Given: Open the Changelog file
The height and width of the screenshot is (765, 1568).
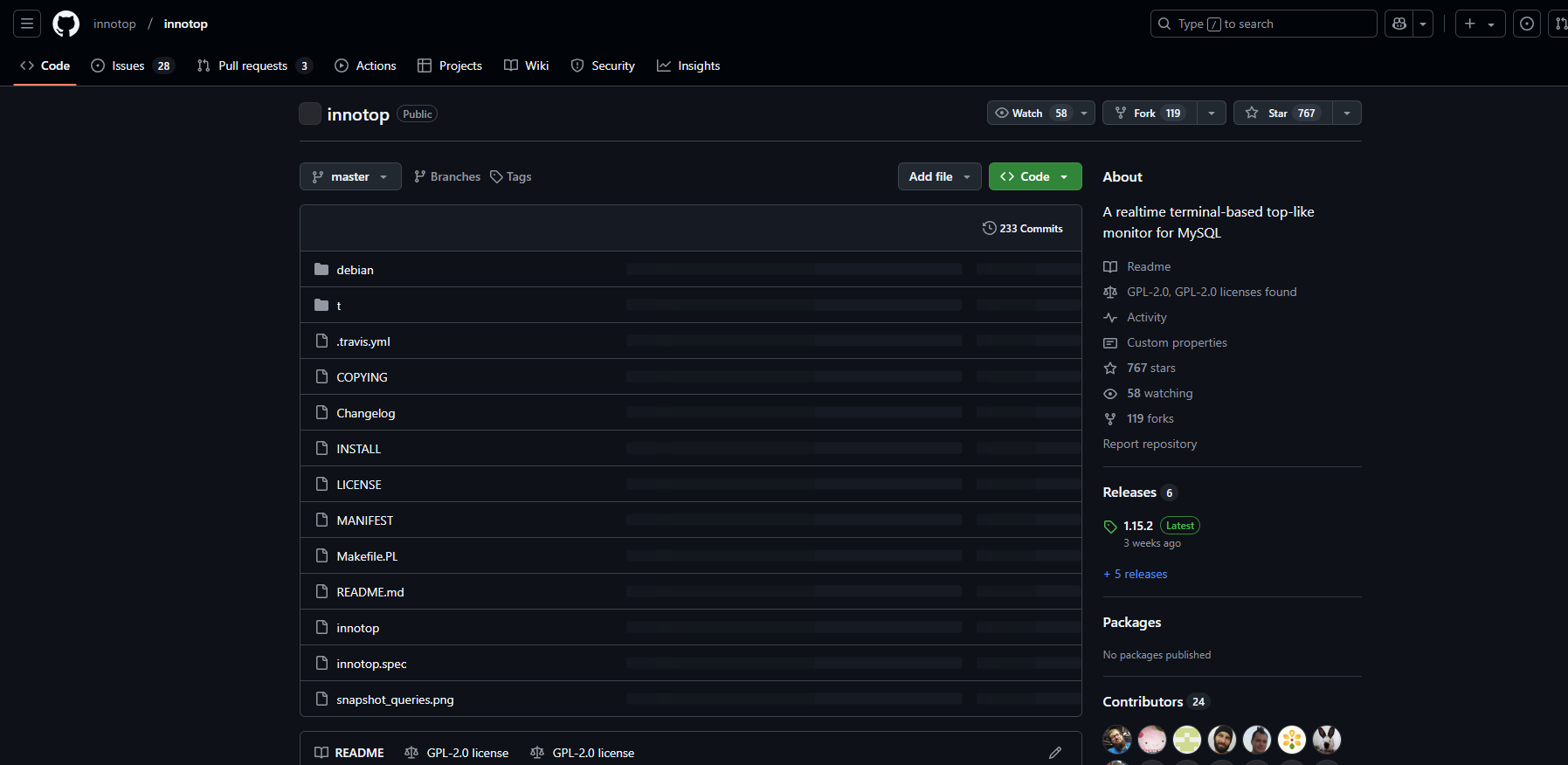Looking at the screenshot, I should [366, 413].
